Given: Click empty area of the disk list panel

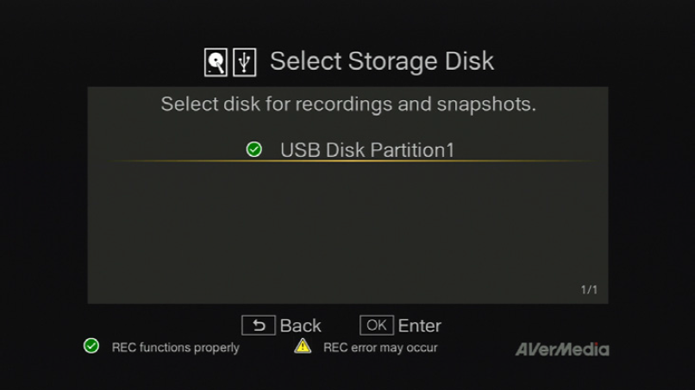Looking at the screenshot, I should [x=348, y=226].
